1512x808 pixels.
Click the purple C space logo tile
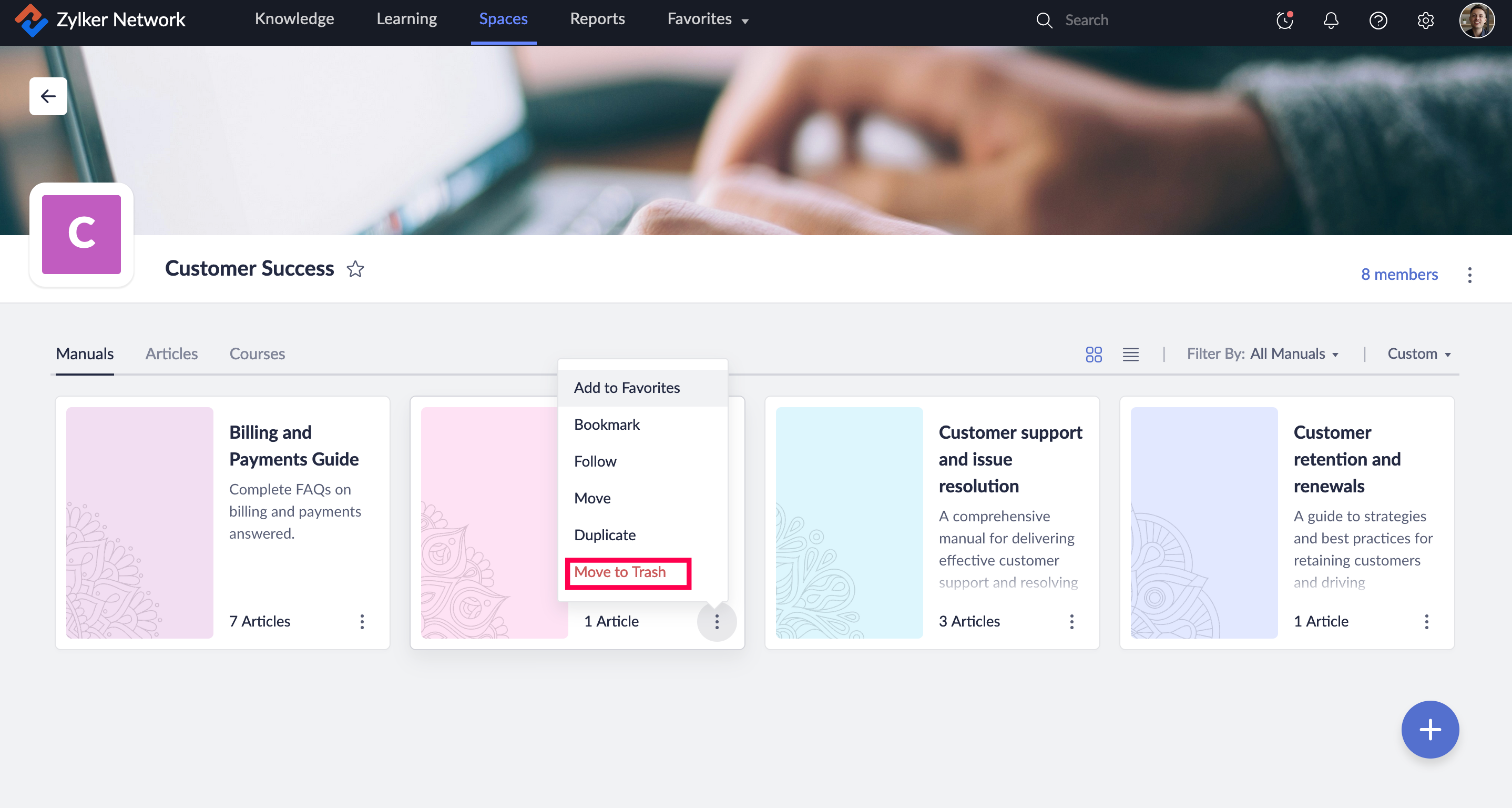click(x=81, y=234)
